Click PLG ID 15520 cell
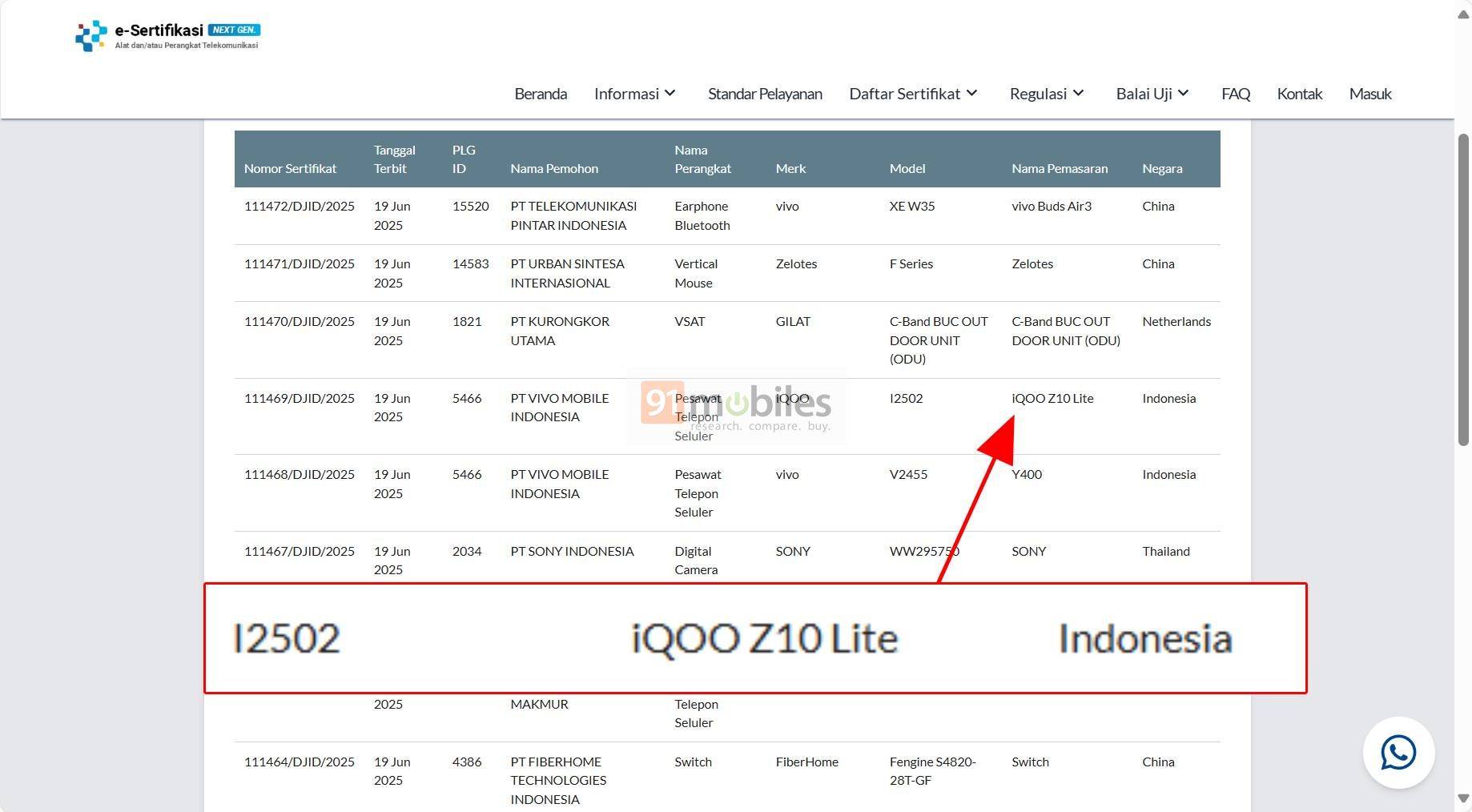The width and height of the screenshot is (1472, 812). coord(470,206)
